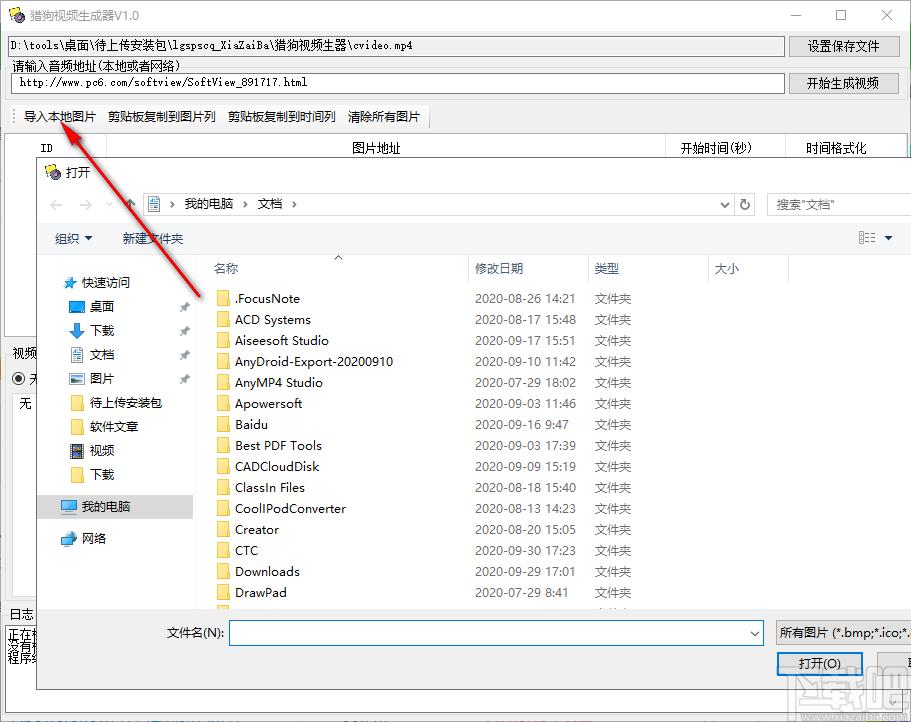
Task: Select Creator folder icon
Action: [223, 529]
